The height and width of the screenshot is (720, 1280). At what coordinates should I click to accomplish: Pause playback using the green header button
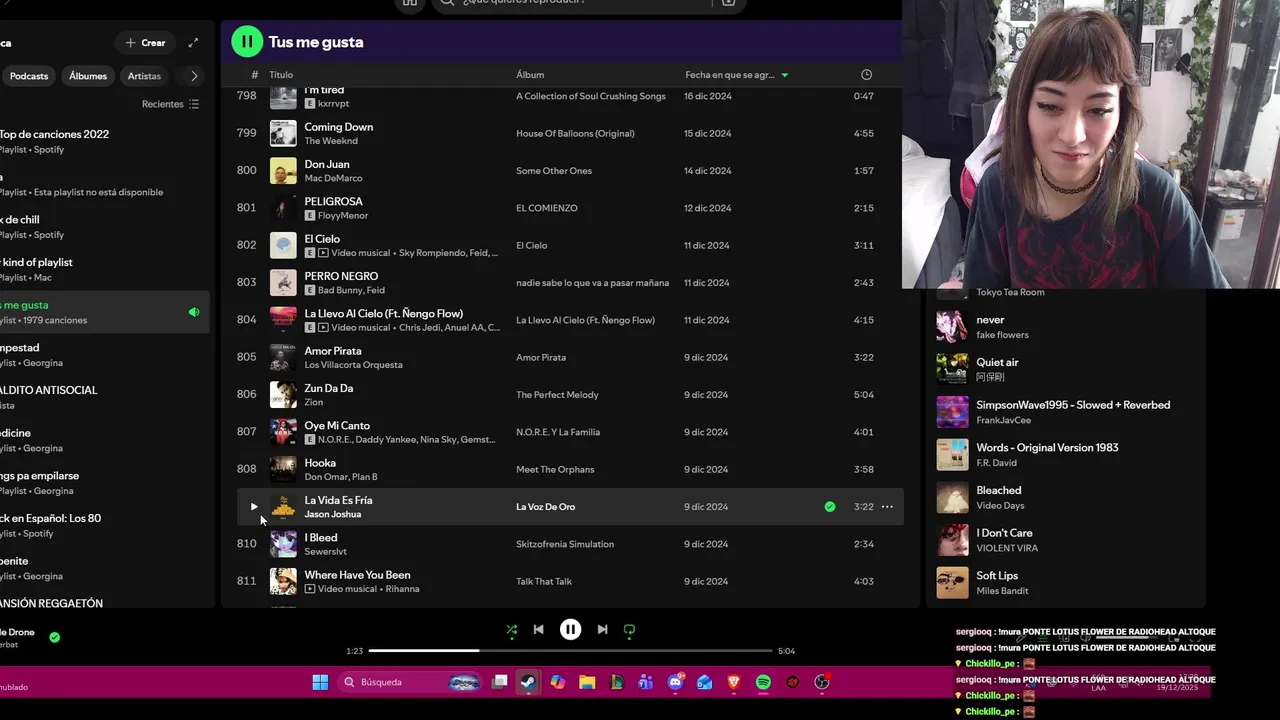246,41
